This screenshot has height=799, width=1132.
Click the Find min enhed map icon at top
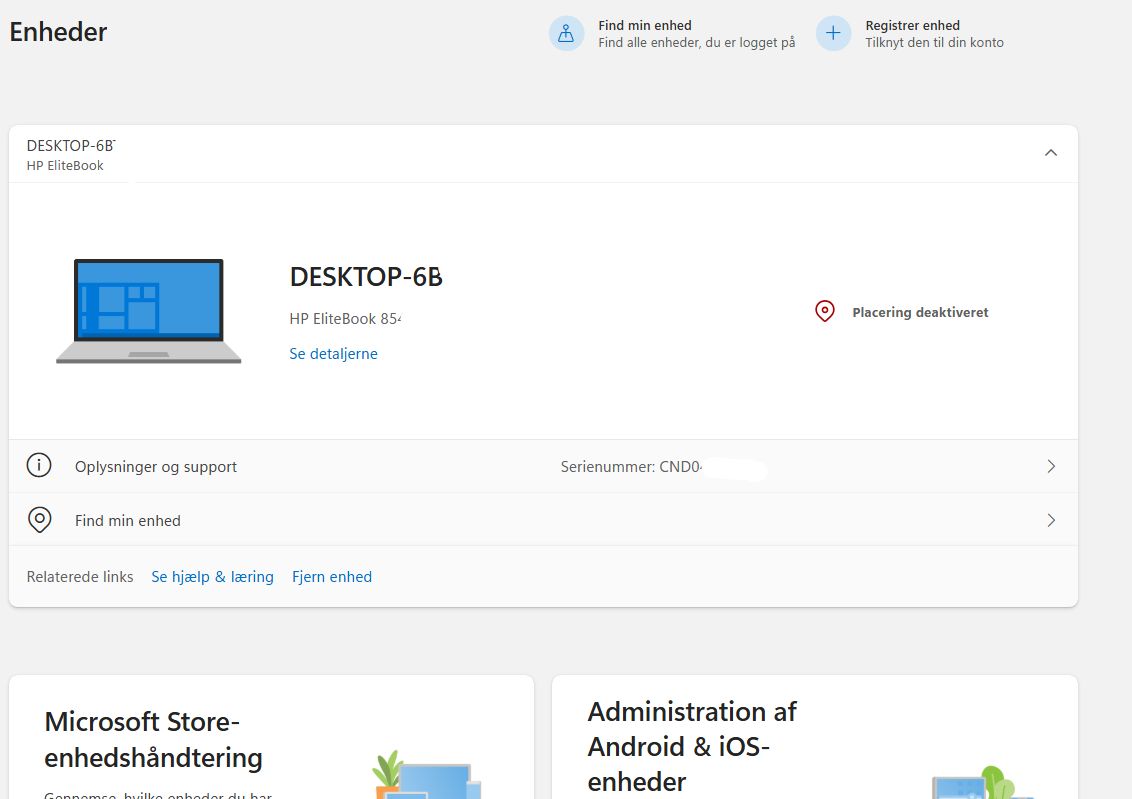(566, 33)
